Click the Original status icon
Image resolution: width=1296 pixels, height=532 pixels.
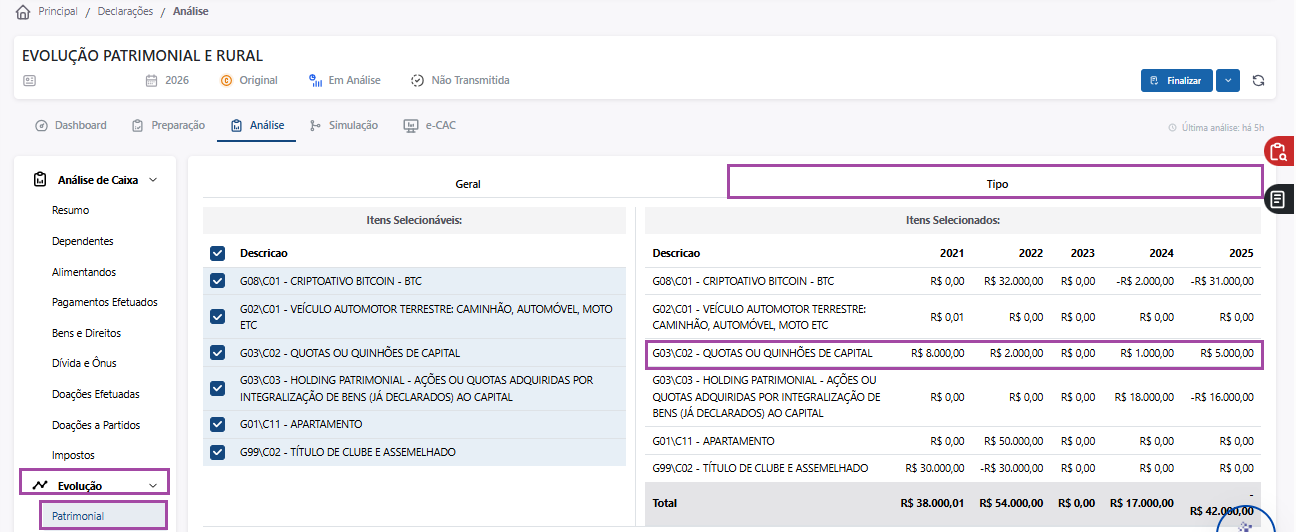tap(226, 80)
